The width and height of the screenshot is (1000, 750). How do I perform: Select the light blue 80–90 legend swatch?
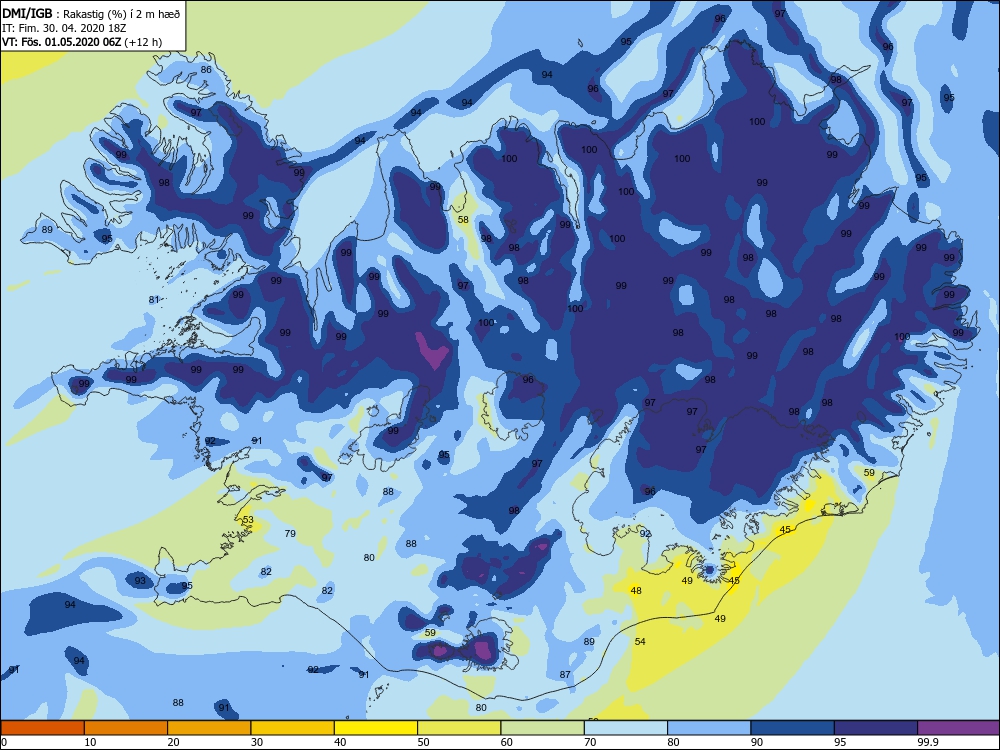709,728
